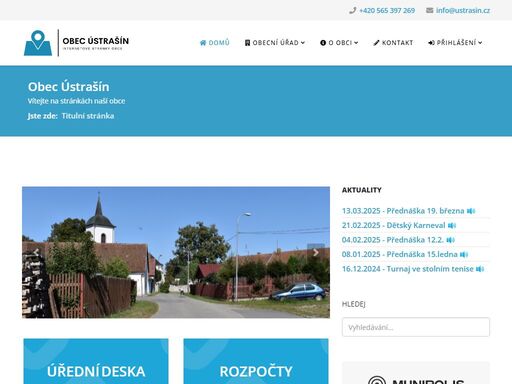
Task: Click speaker icon next to Přednáška 19. března
Action: coord(471,211)
